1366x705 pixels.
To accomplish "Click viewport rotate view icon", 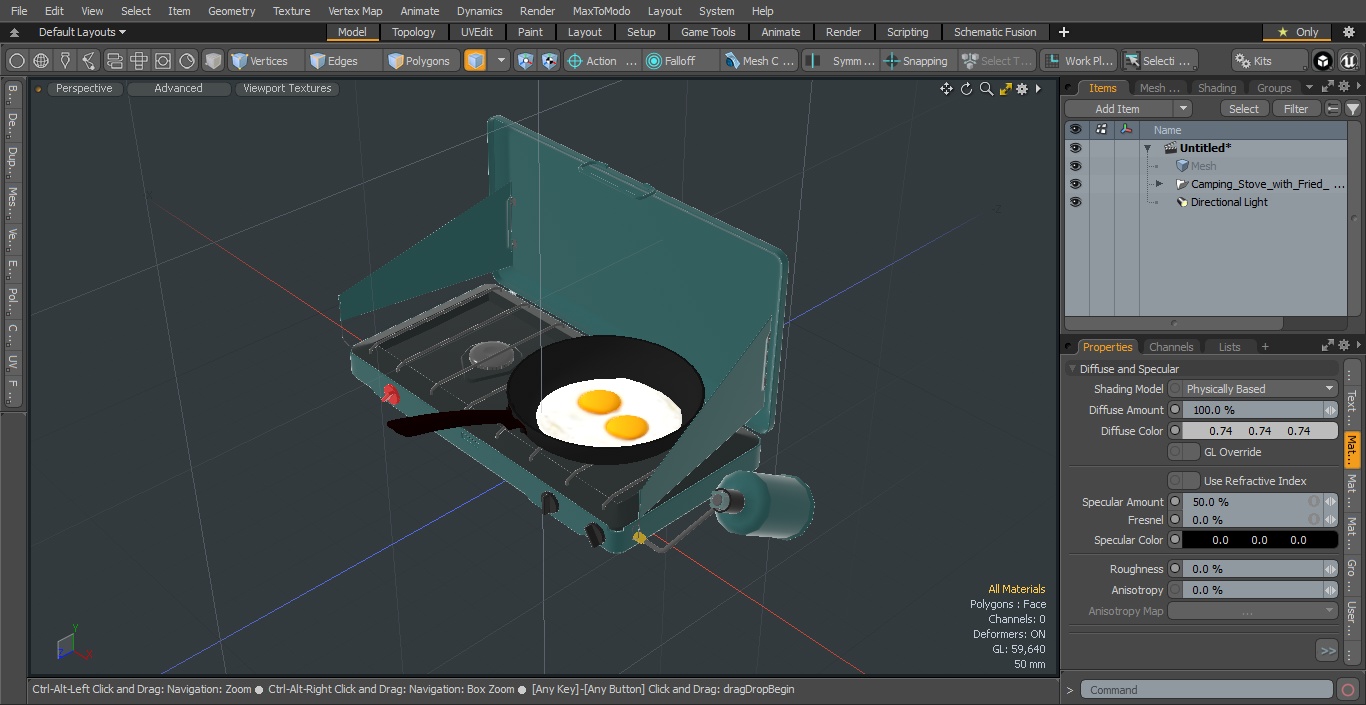I will [x=966, y=89].
